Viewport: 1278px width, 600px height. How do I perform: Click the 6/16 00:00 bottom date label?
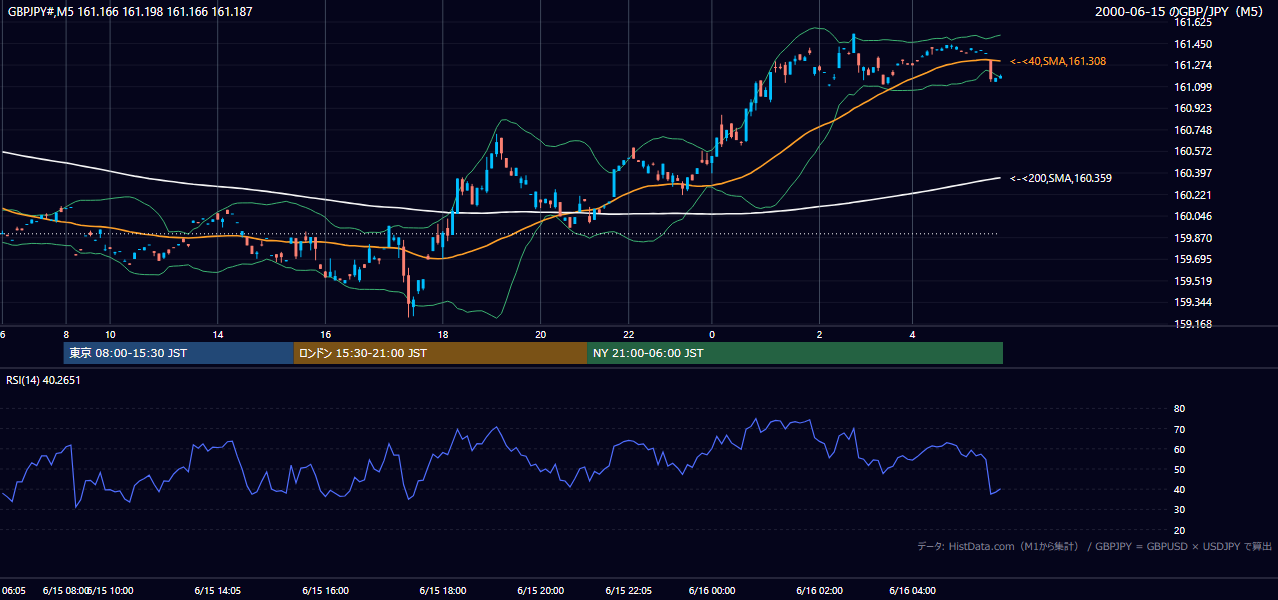712,591
